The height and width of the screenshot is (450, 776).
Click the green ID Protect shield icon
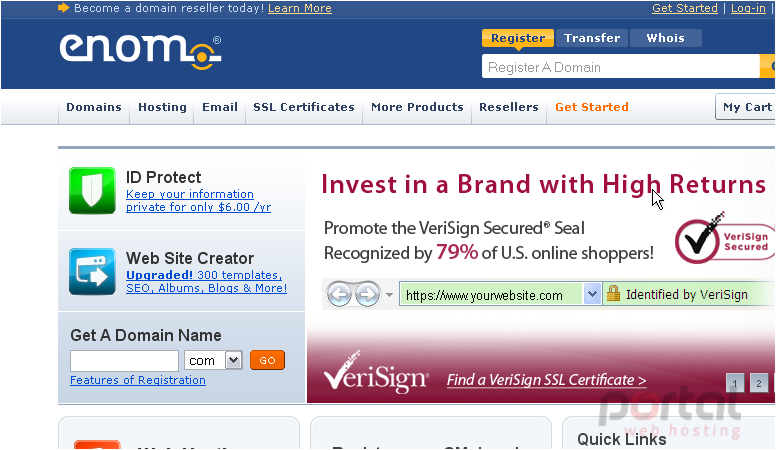tap(92, 191)
